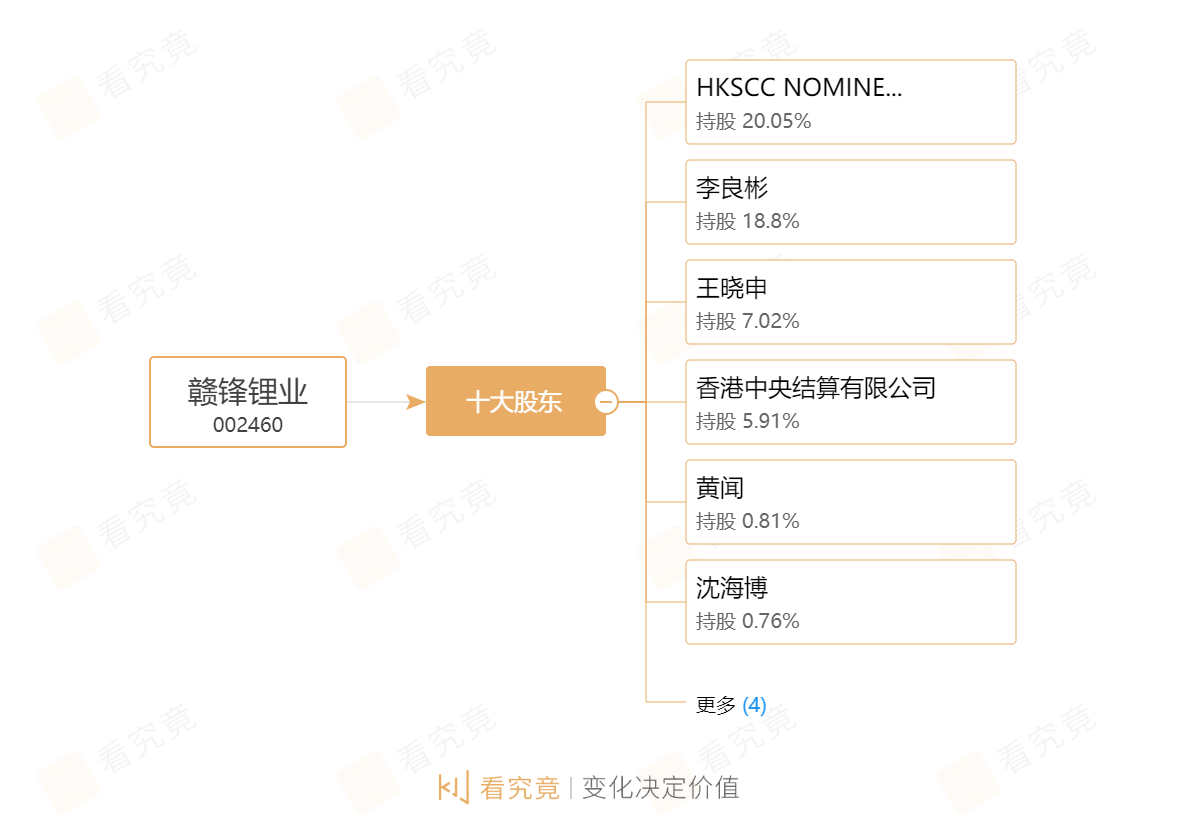Select the 王晓申 shareholder card

point(850,302)
